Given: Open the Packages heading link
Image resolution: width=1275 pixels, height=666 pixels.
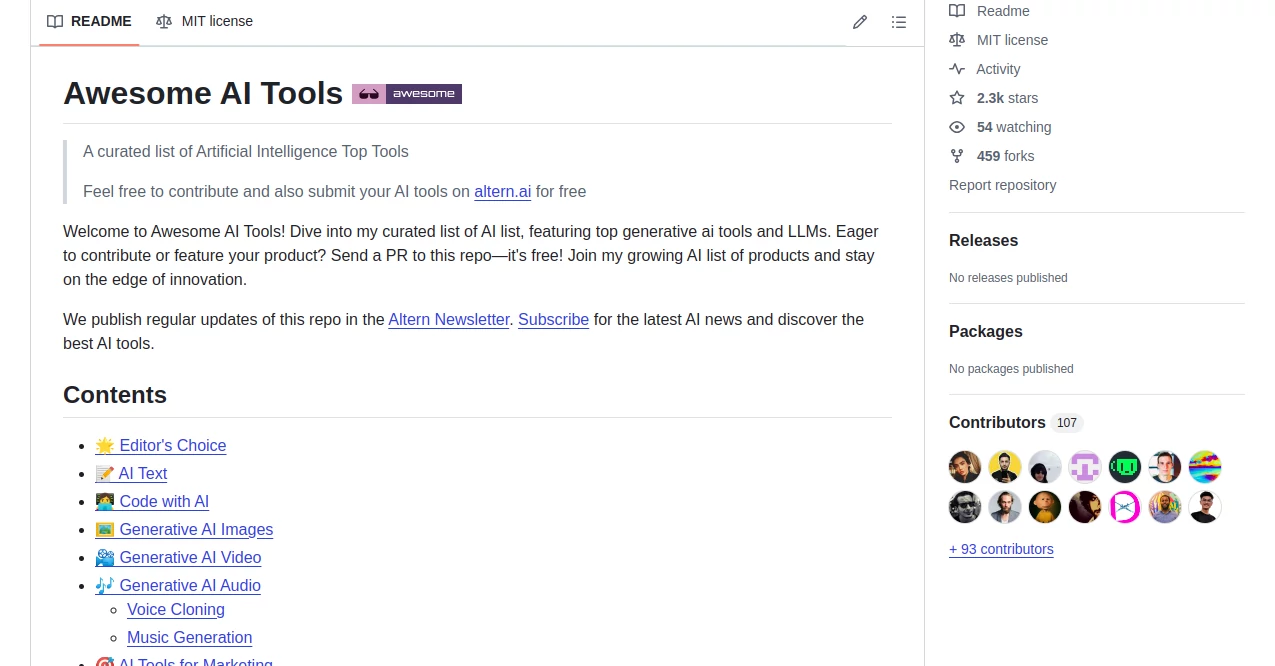Looking at the screenshot, I should pyautogui.click(x=985, y=332).
